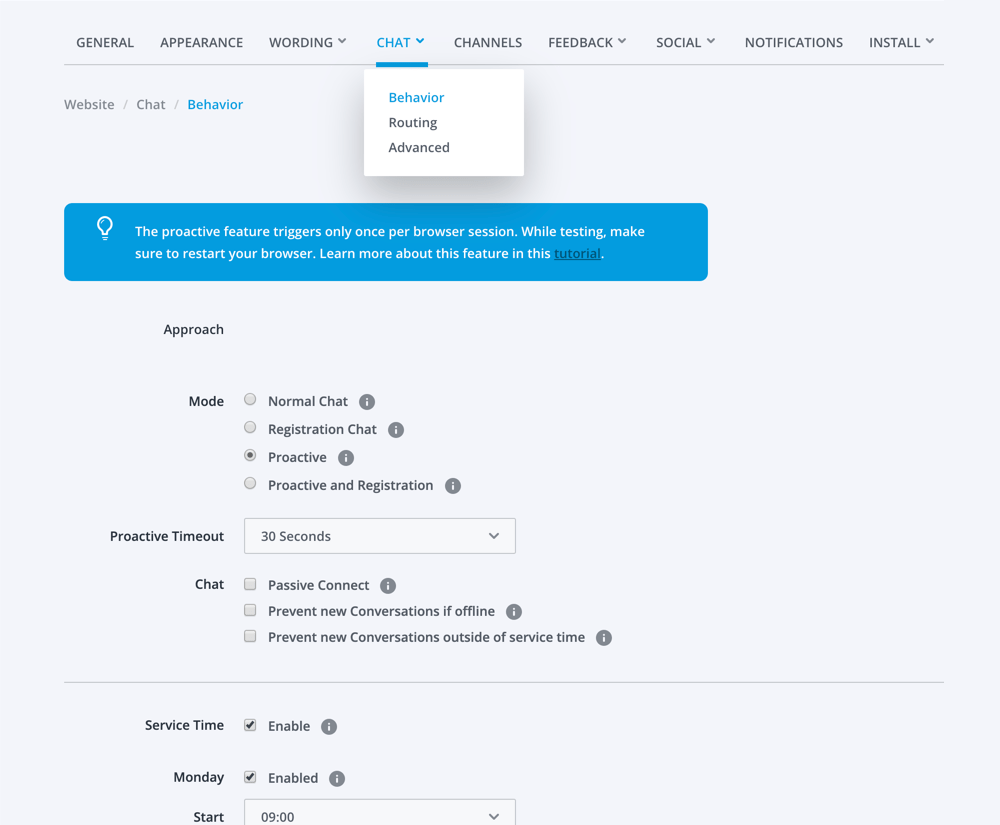Open the Notifications tab
This screenshot has width=1000, height=825.
coord(794,43)
